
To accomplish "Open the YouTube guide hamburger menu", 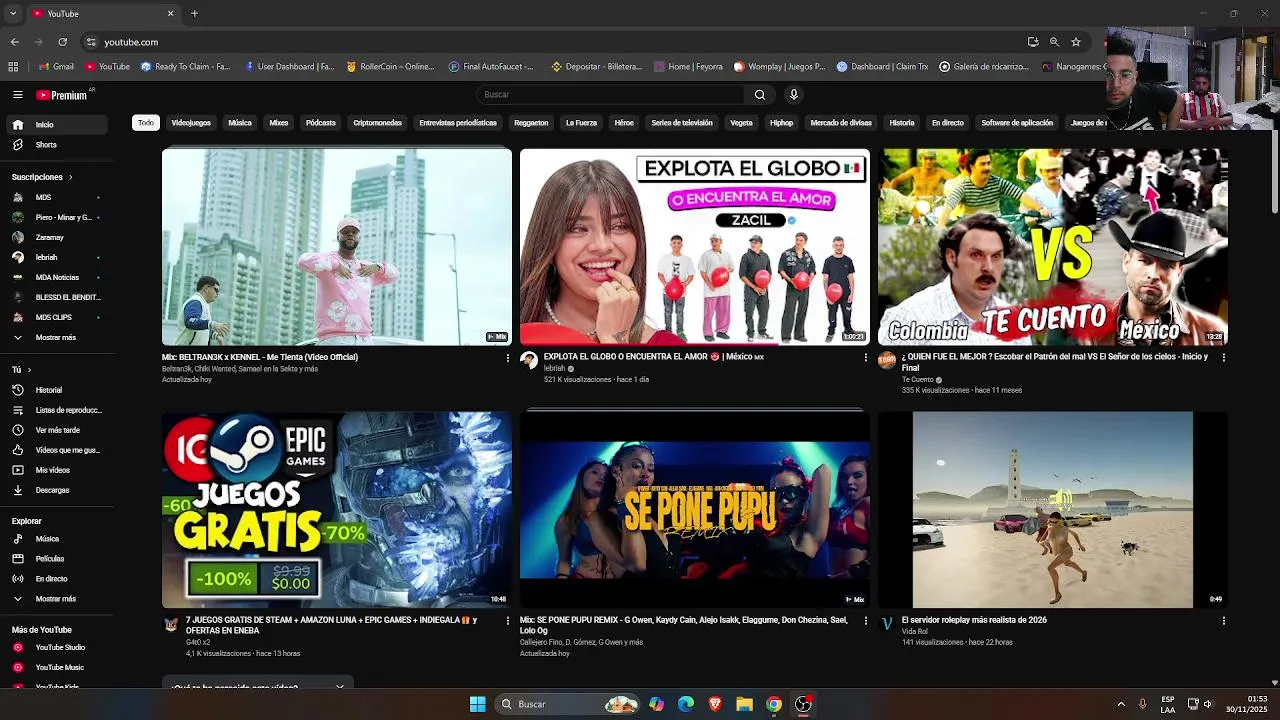I will pos(17,95).
